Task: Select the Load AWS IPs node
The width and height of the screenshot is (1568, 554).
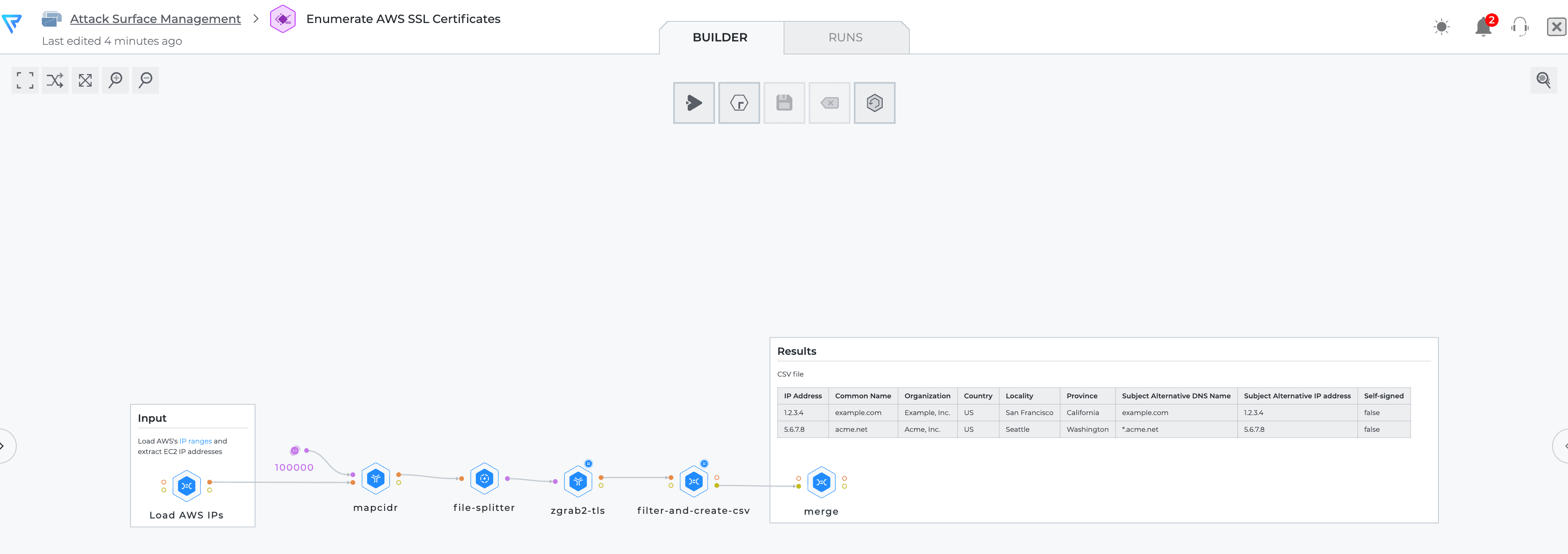Action: point(186,486)
